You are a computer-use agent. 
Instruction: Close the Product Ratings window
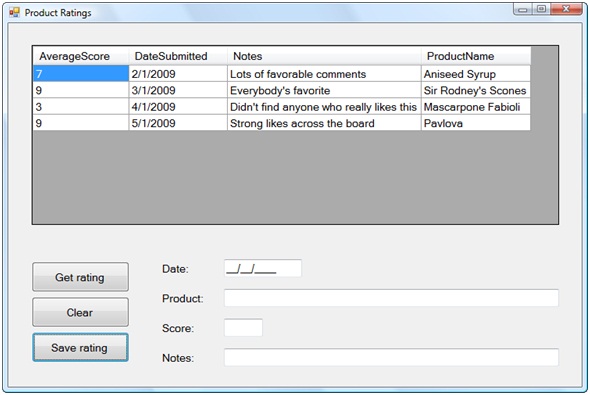(566, 9)
